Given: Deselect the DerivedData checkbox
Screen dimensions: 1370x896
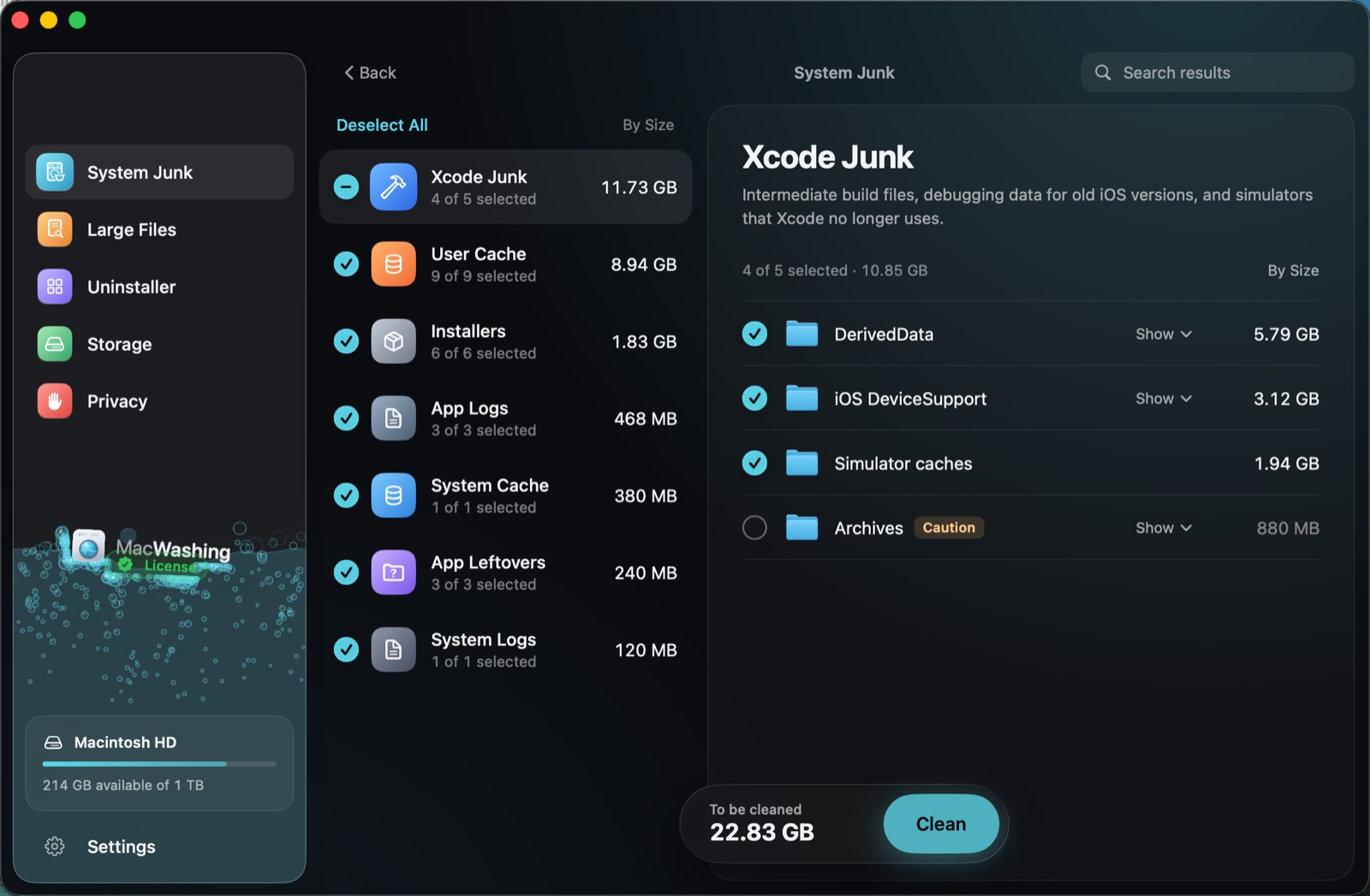Looking at the screenshot, I should pos(754,334).
